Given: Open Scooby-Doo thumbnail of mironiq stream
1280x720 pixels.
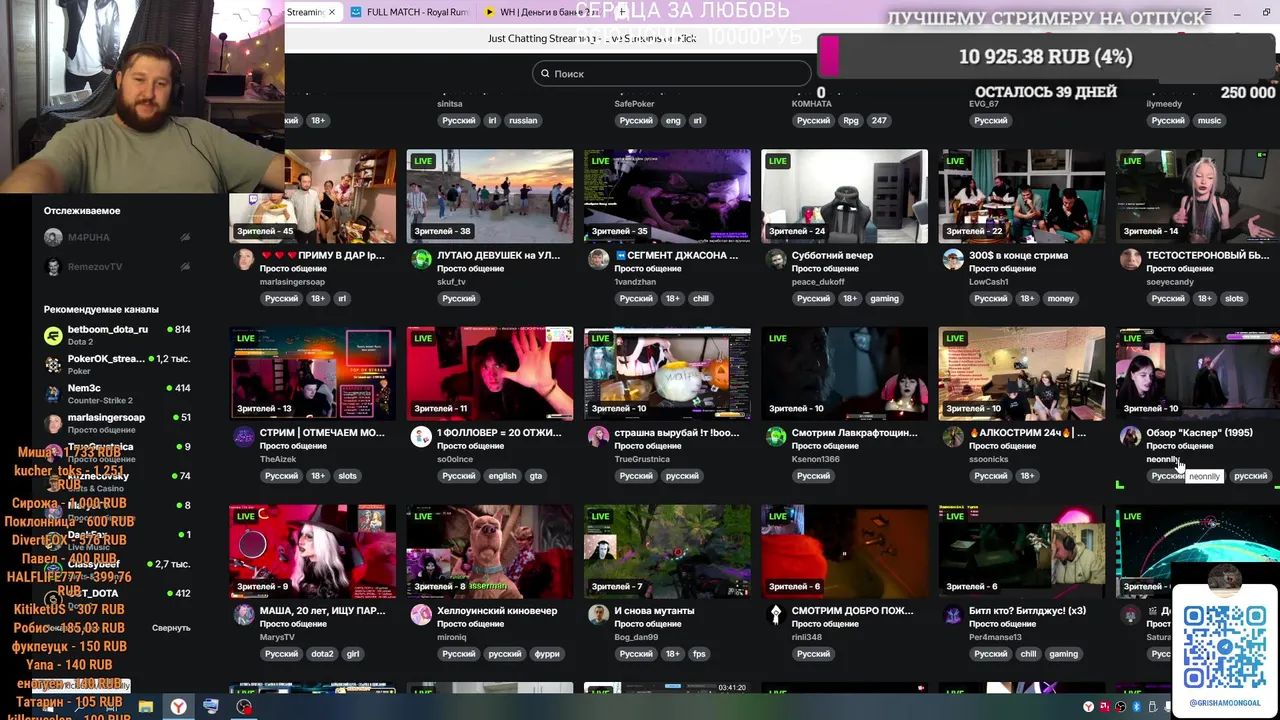Looking at the screenshot, I should point(490,551).
